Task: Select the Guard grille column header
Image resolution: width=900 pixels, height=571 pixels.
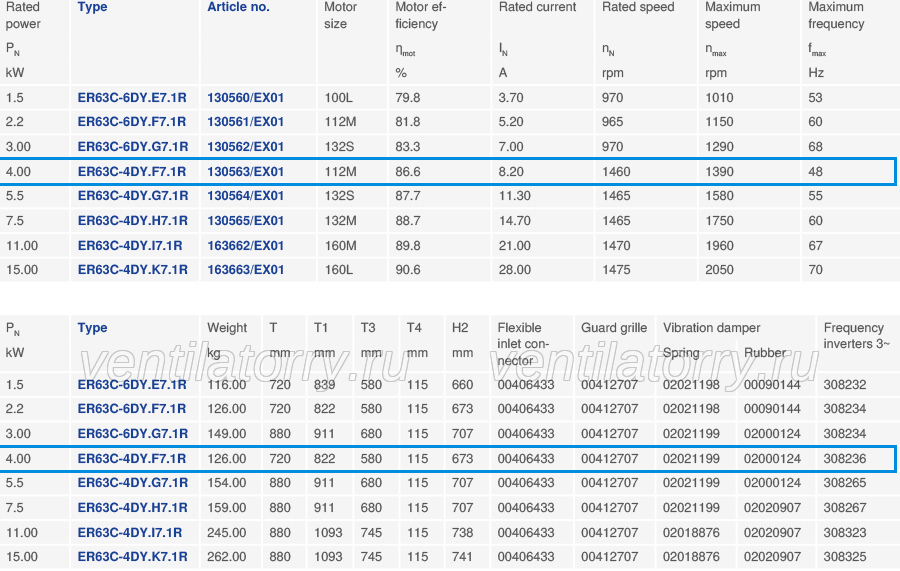Action: tap(614, 328)
